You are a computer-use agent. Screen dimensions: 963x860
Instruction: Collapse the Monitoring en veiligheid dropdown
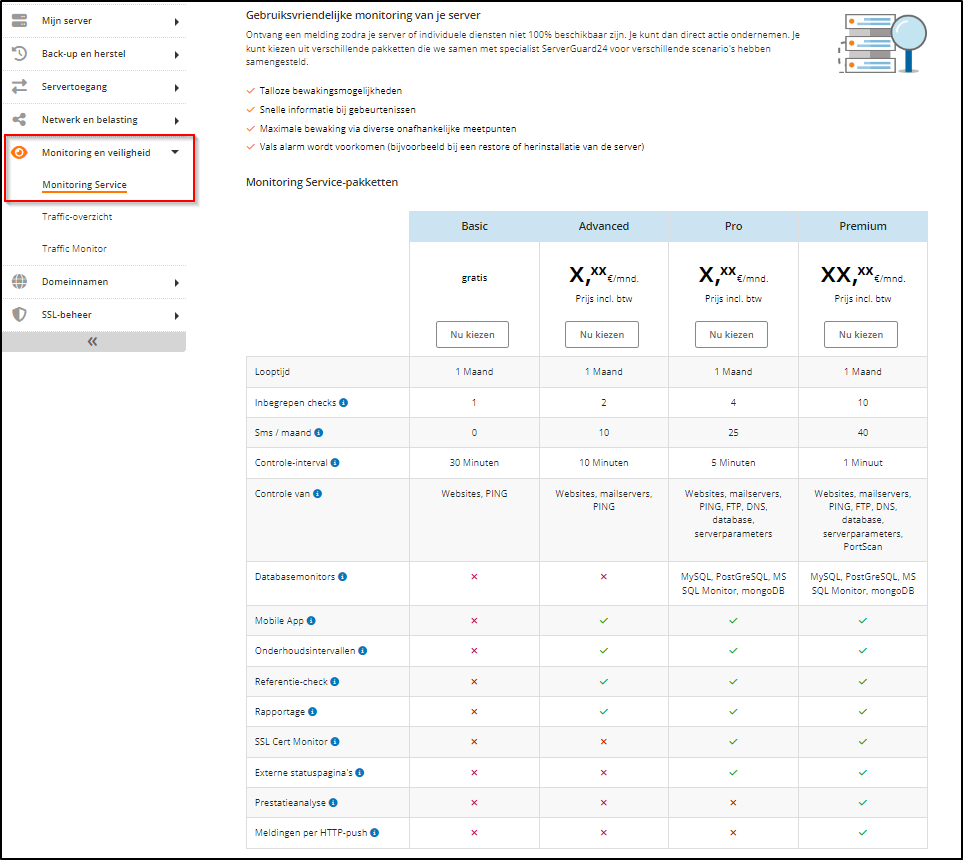[x=178, y=153]
